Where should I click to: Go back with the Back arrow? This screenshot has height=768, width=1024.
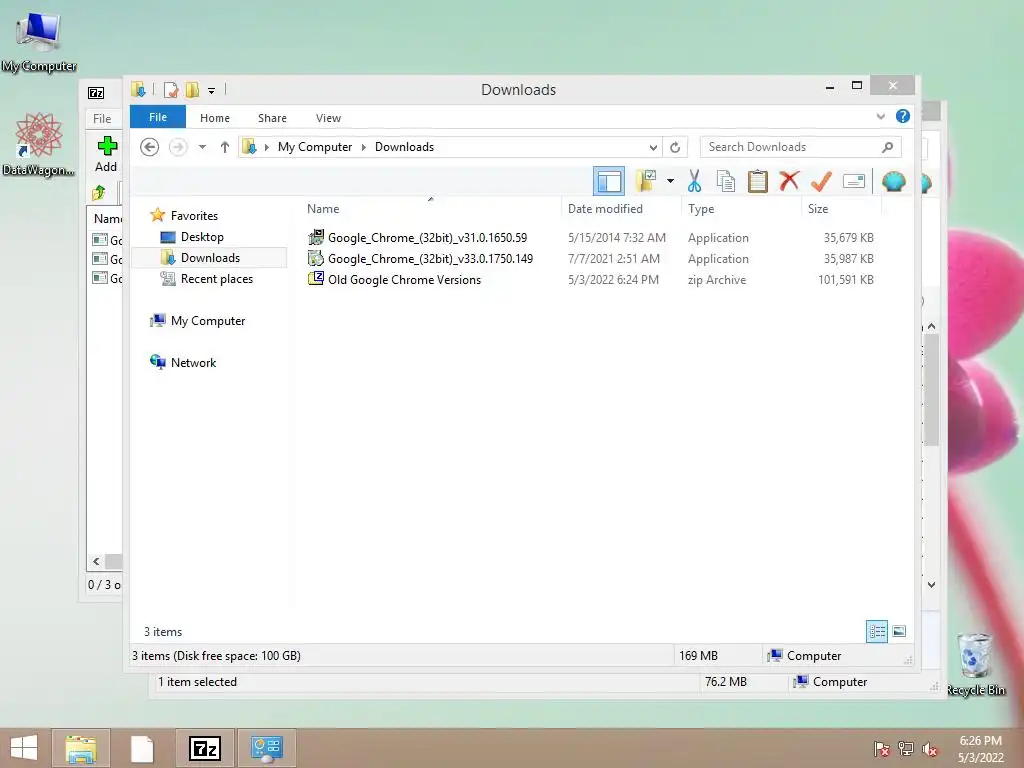[x=150, y=147]
